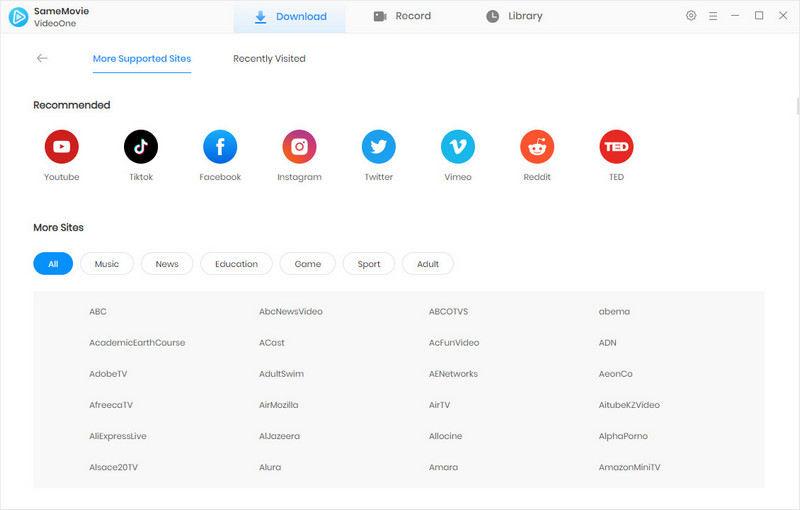The image size is (800, 510).
Task: Open the ACast site link
Action: 272,343
